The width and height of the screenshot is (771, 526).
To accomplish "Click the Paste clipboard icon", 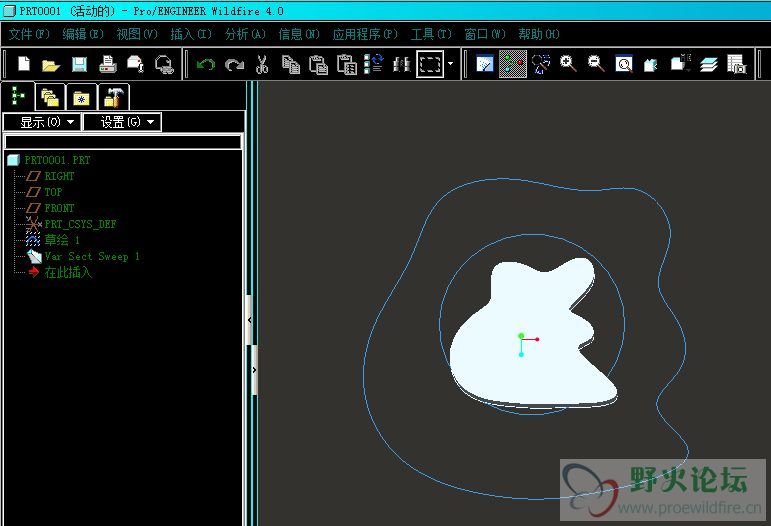I will (319, 64).
